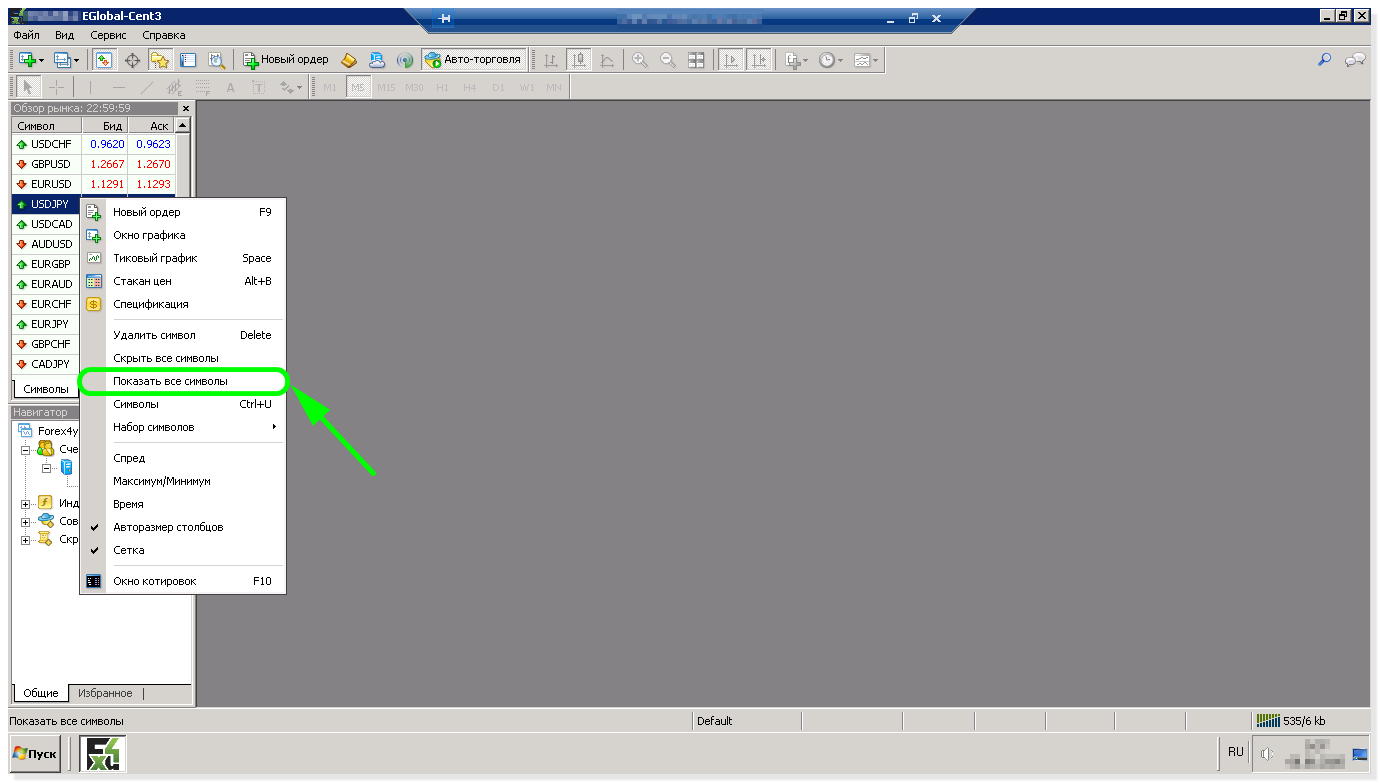Toggle chart auto-scroll toolbar button

(x=732, y=60)
